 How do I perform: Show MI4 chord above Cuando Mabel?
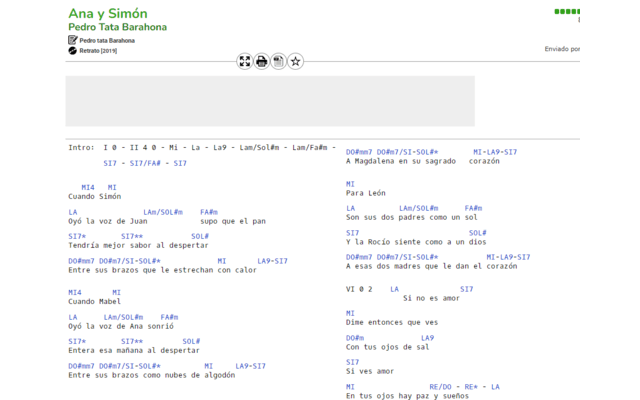(75, 292)
